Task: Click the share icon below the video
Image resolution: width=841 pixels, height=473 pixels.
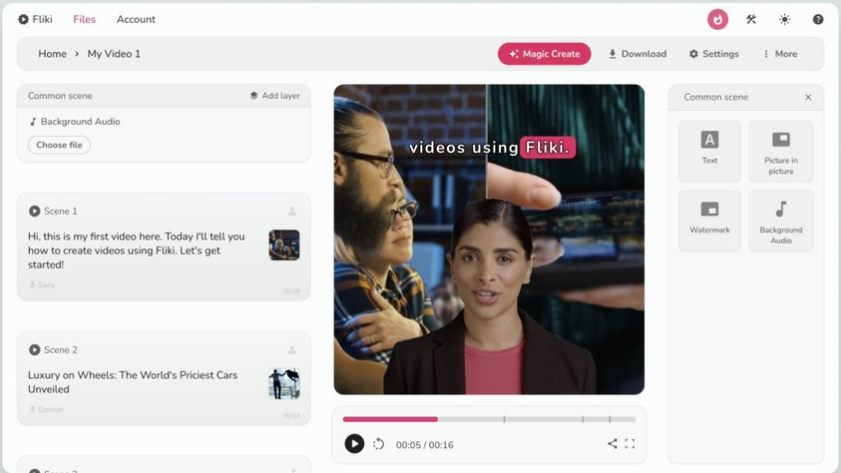Action: (612, 444)
